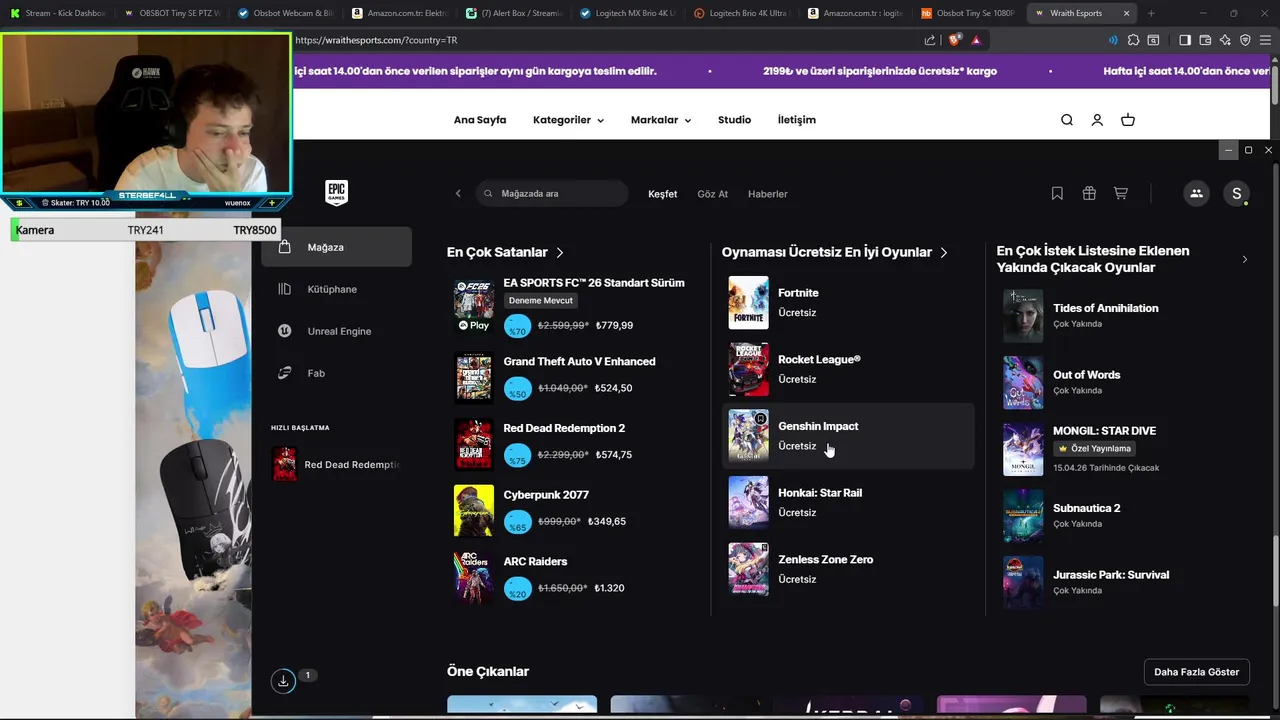This screenshot has width=1280, height=720.
Task: Open Zenless Zone Zero entry
Action: point(848,569)
